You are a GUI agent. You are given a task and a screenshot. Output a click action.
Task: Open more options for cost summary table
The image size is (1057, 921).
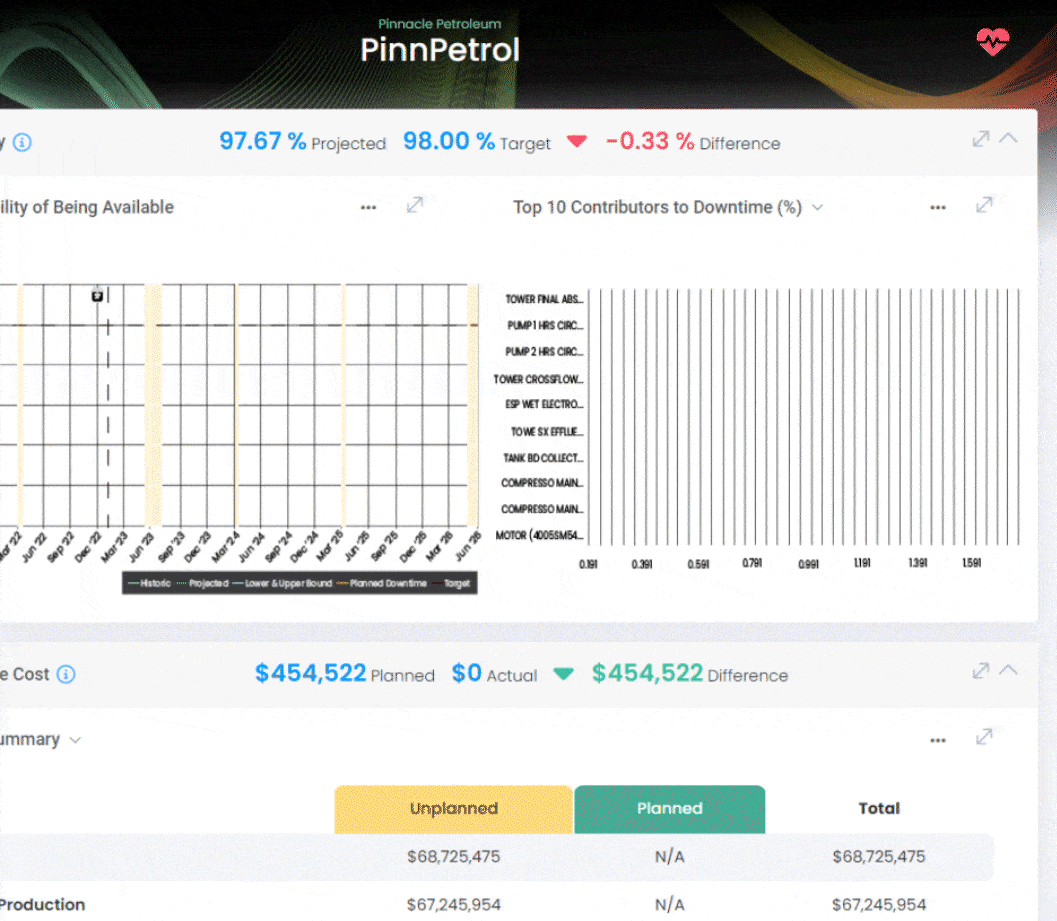(x=937, y=740)
